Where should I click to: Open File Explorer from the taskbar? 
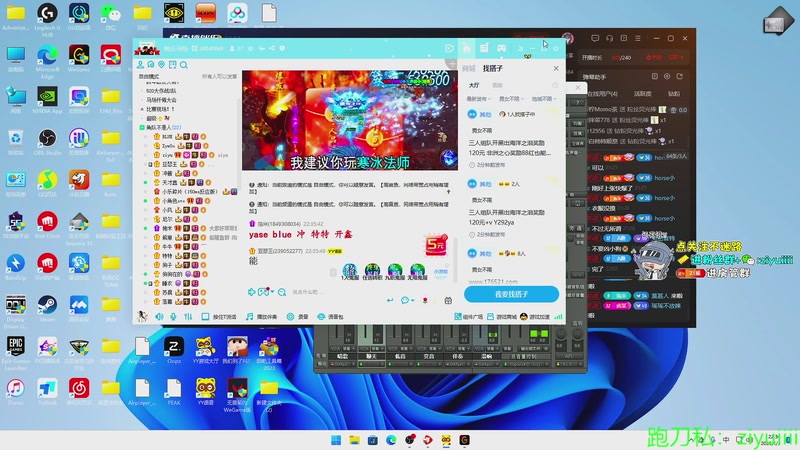pyautogui.click(x=354, y=440)
